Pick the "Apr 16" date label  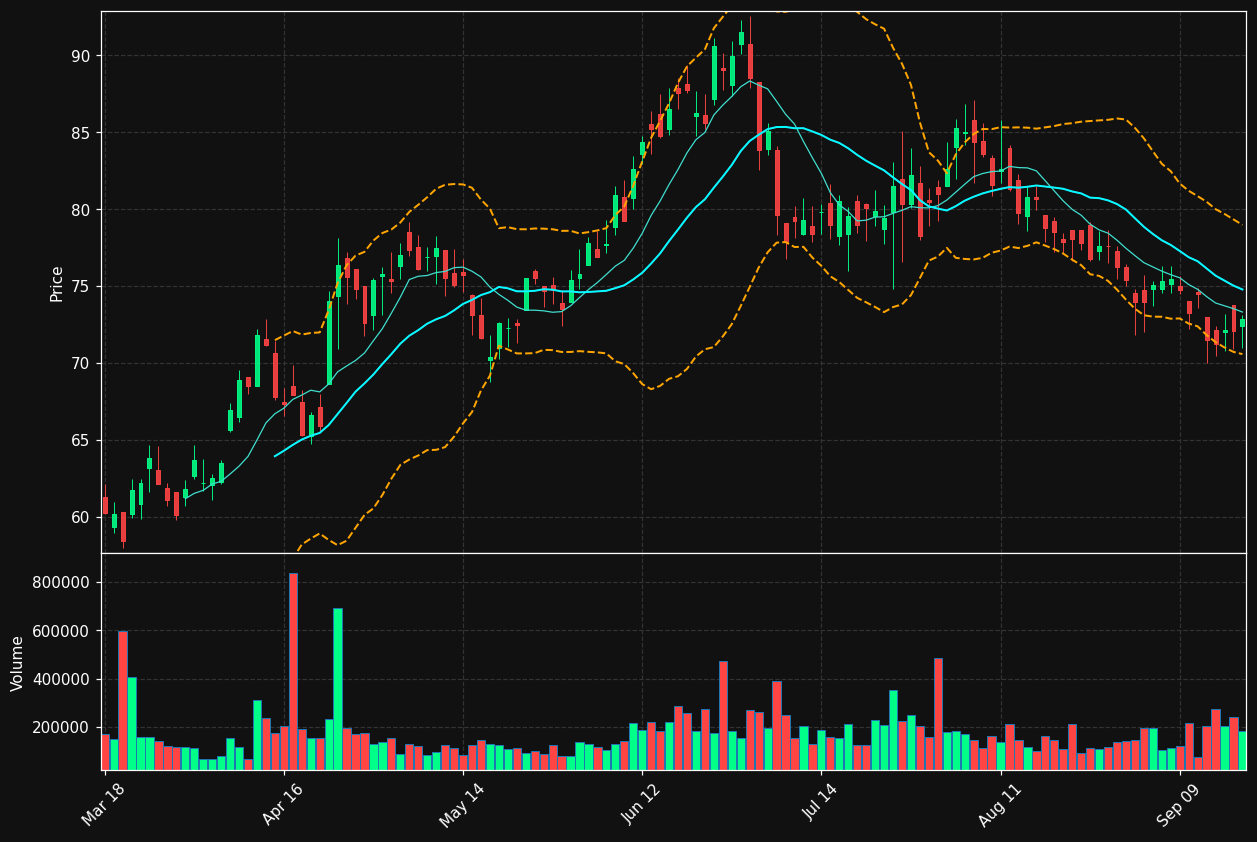(x=283, y=803)
